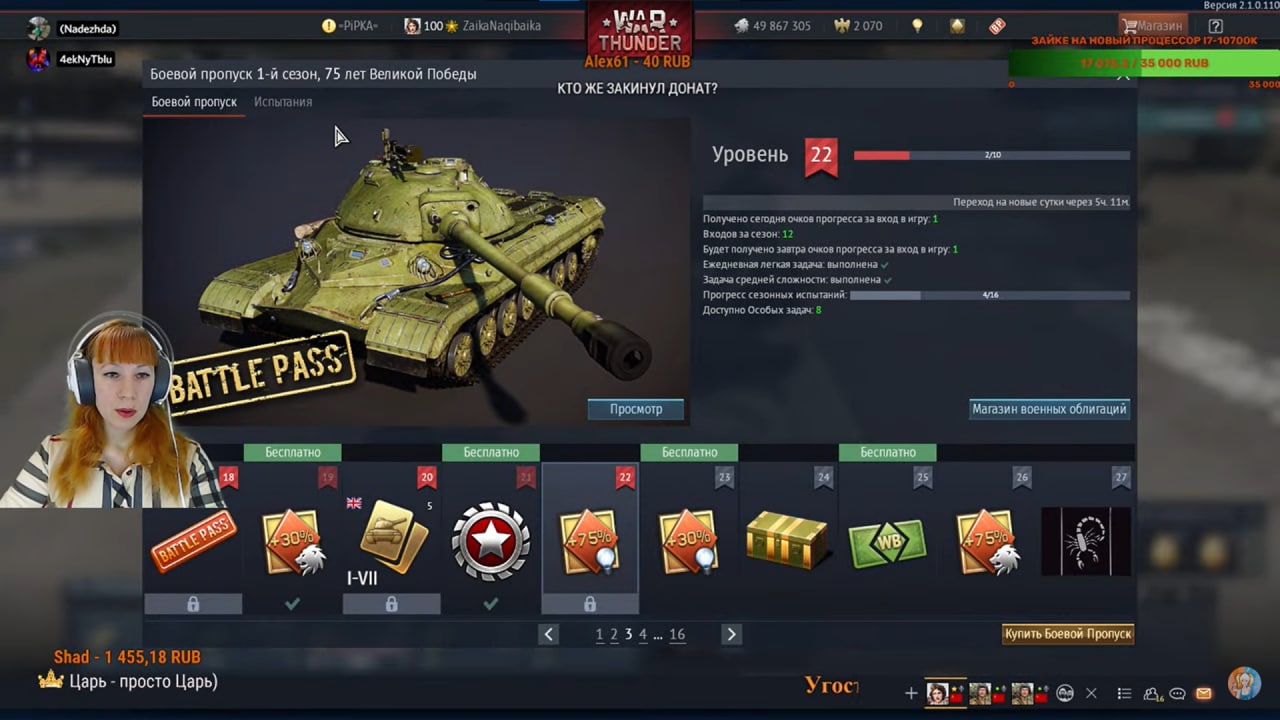Click the light bulb icon in top bar
The width and height of the screenshot is (1280, 720).
coord(917,26)
